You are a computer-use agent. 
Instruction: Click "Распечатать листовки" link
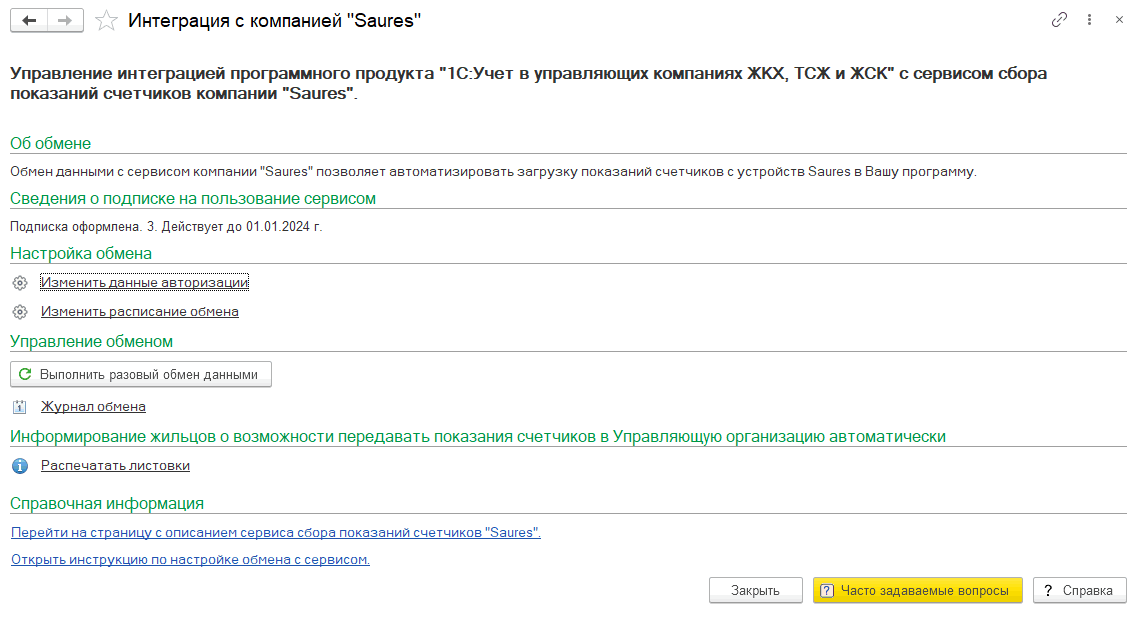[115, 465]
